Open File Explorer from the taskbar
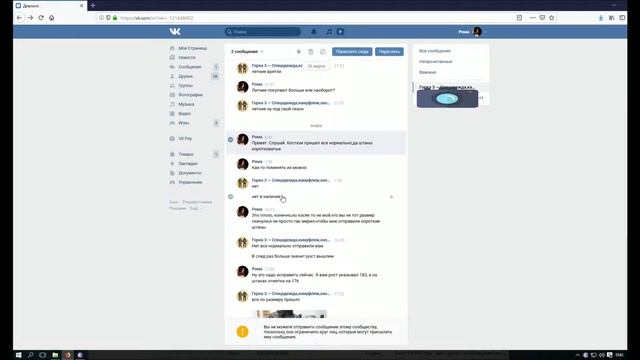The width and height of the screenshot is (640, 360). [55, 355]
